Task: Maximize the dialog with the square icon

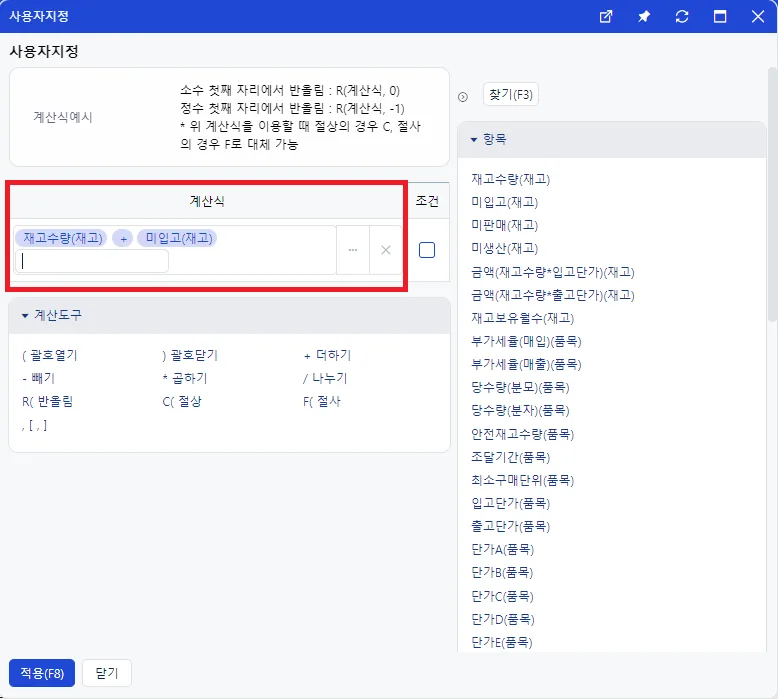Action: [720, 16]
